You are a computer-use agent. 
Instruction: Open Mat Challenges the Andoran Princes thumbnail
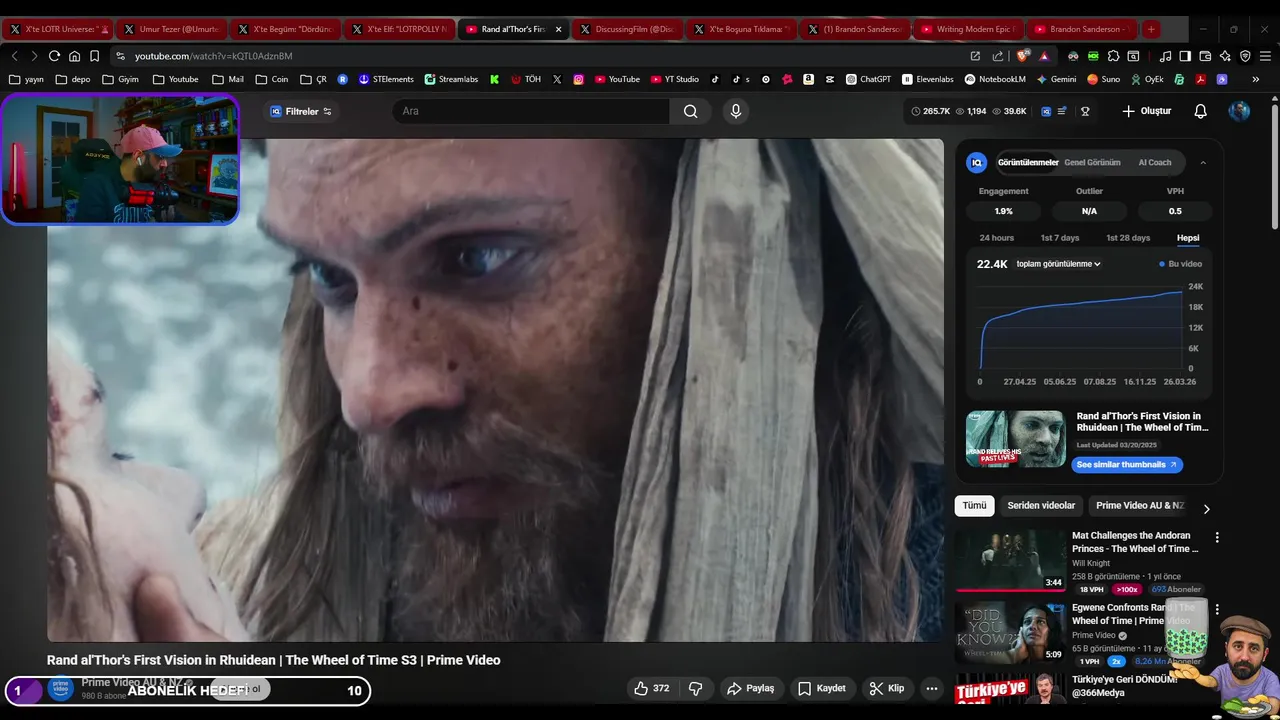tap(1010, 560)
